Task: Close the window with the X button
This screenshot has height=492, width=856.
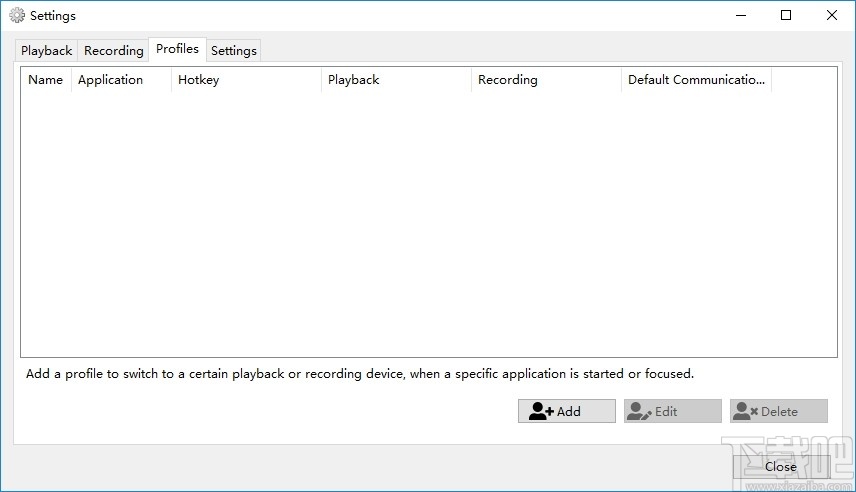Action: coord(832,15)
